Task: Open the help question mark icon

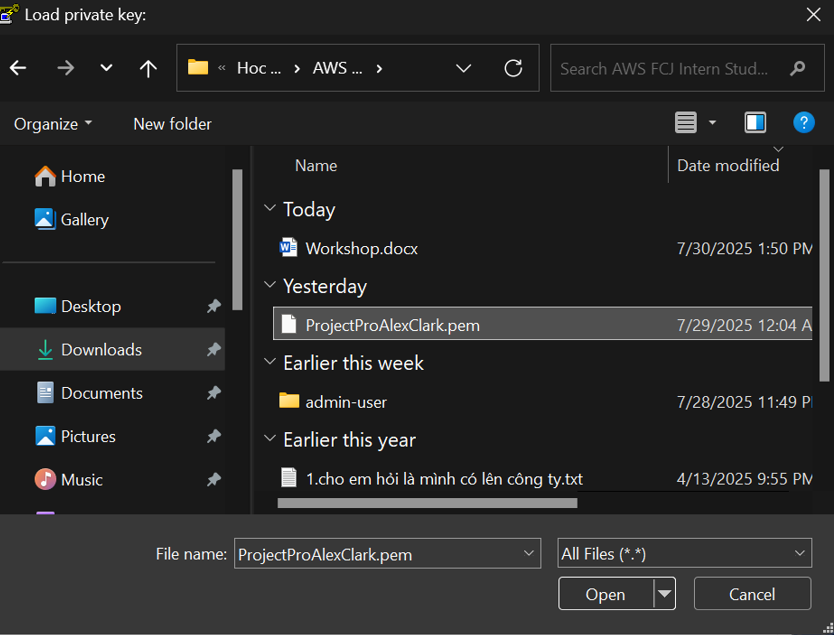Action: [x=803, y=123]
